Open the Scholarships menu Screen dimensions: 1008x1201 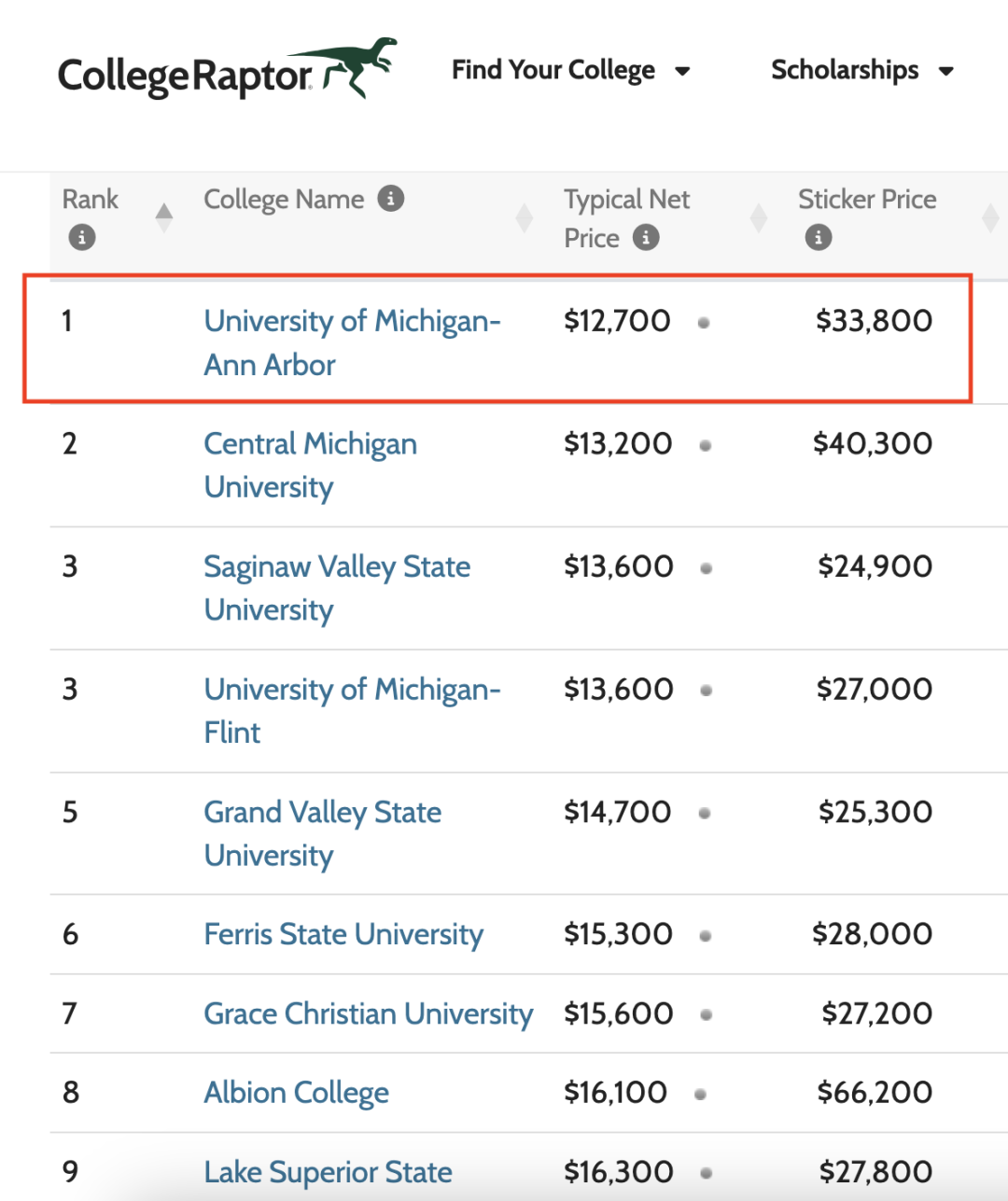tap(845, 70)
